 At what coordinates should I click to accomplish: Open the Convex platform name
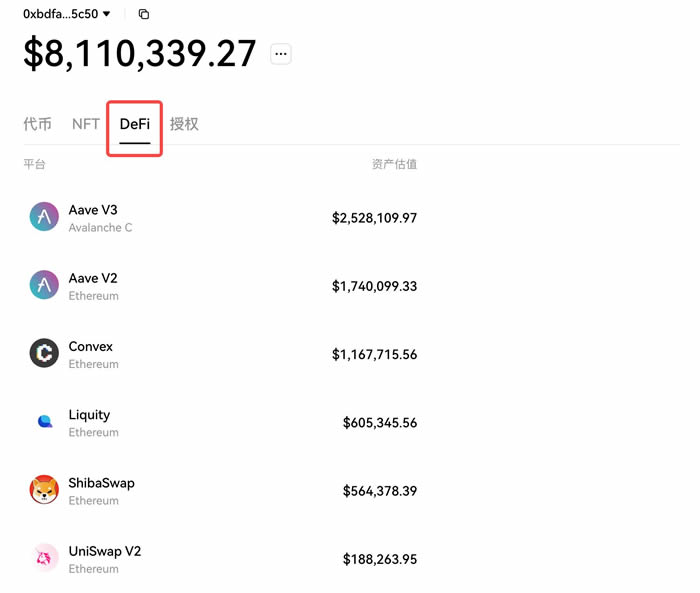tap(91, 346)
